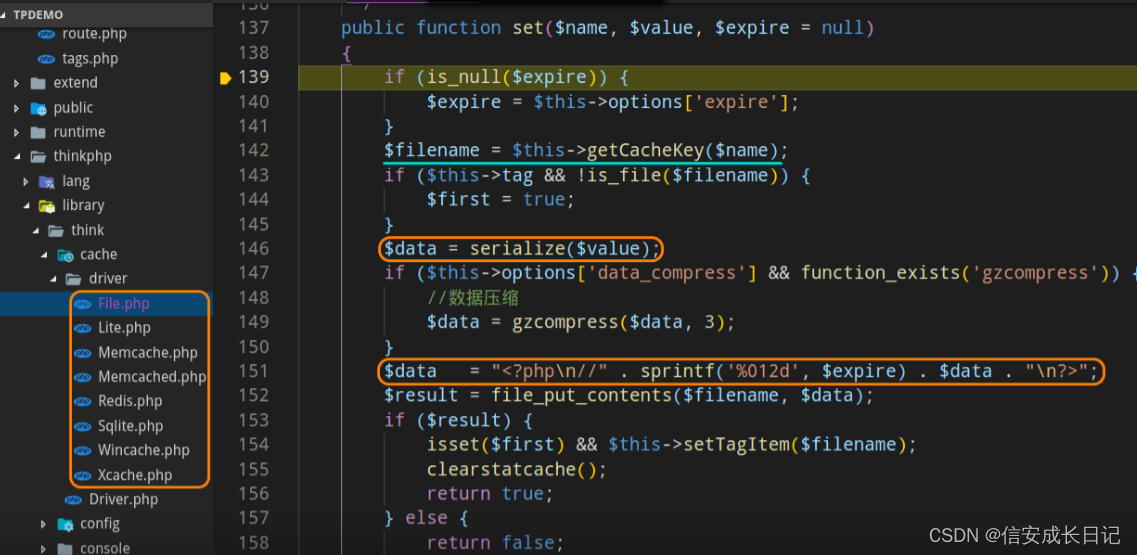Expand the lang folder arrow

(26, 181)
